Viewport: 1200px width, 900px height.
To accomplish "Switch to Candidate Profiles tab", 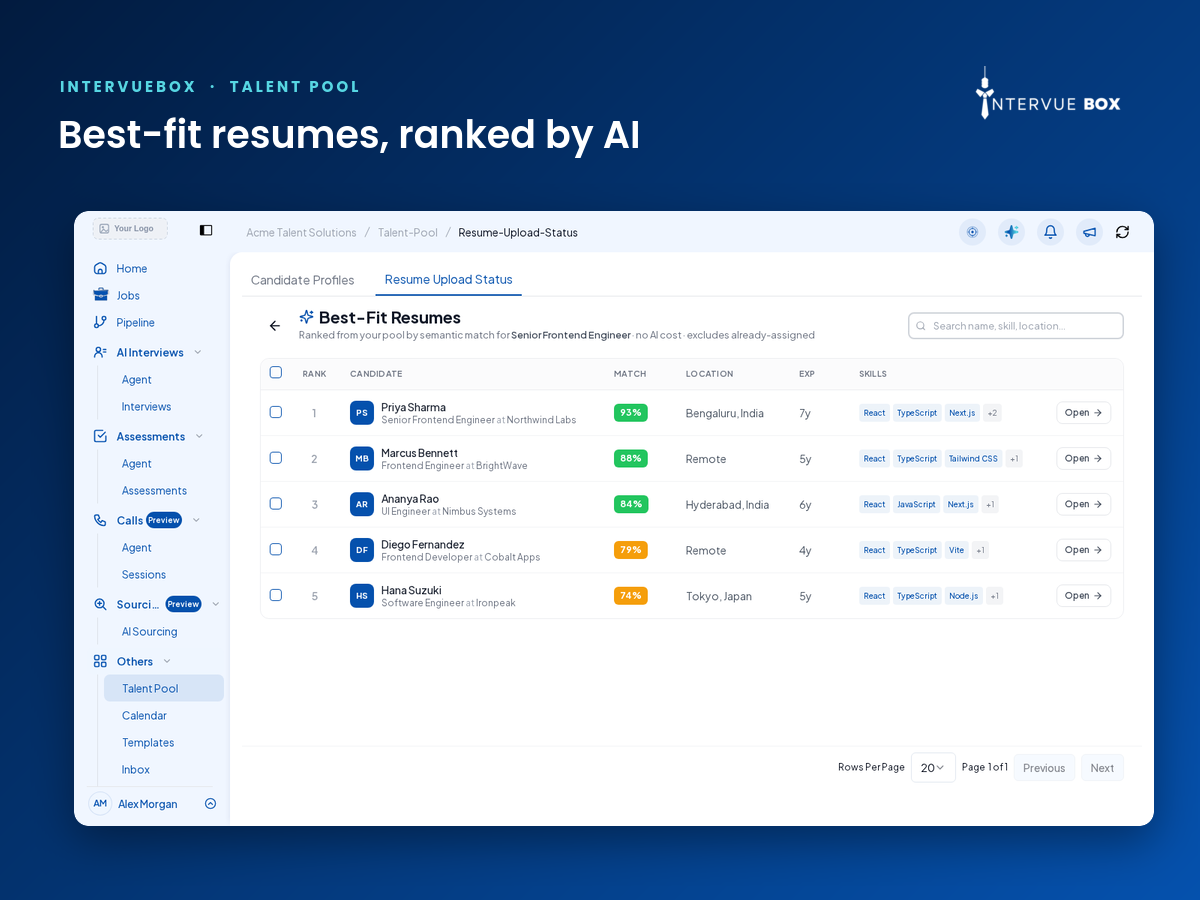I will 302,280.
